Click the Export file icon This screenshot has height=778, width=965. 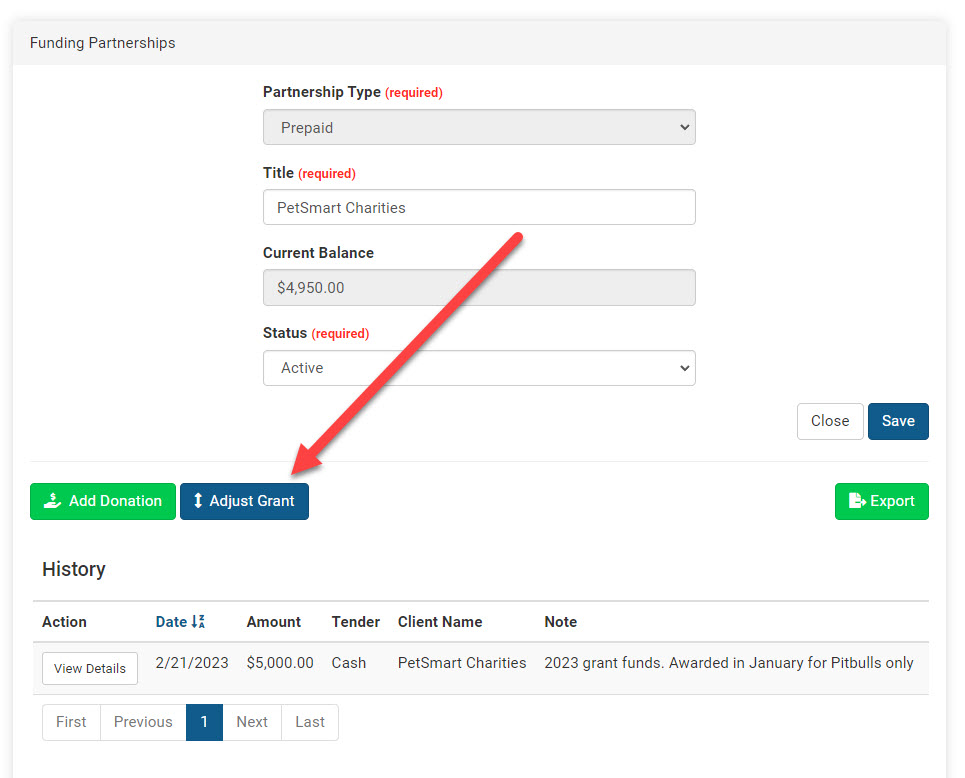857,501
